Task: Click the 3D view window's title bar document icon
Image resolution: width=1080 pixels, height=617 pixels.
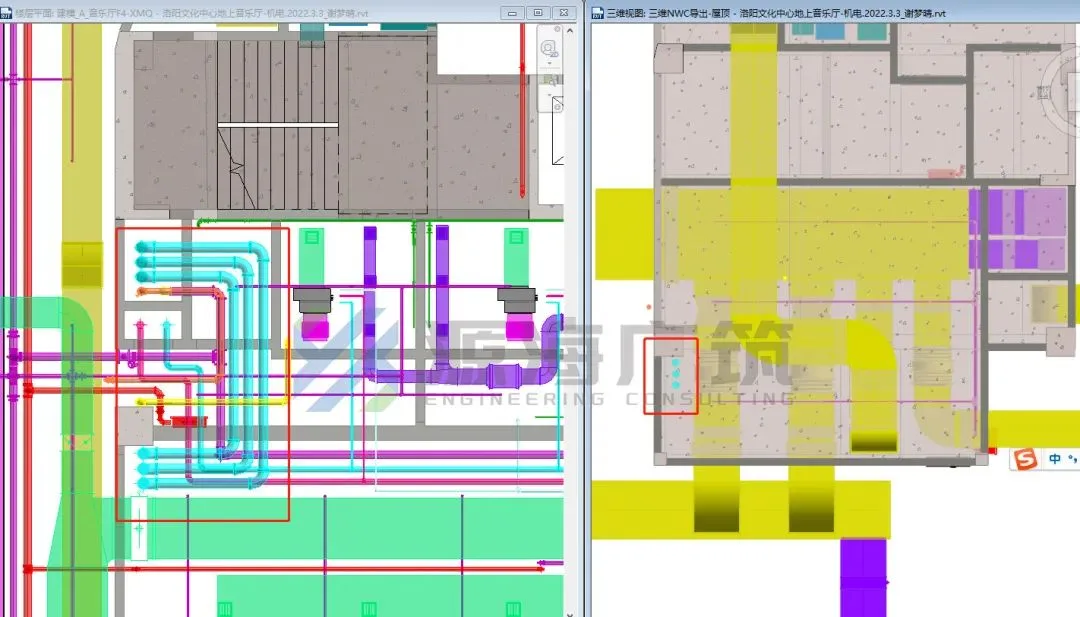Action: [x=598, y=12]
